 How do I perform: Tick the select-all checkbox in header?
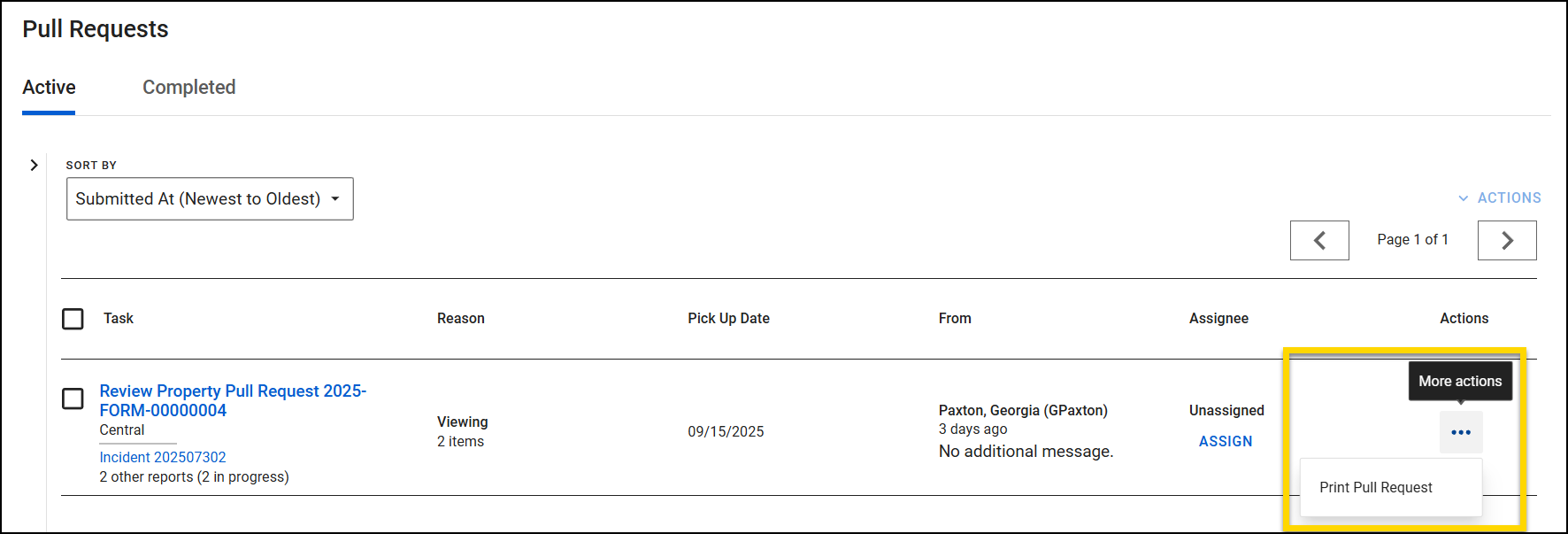(73, 319)
